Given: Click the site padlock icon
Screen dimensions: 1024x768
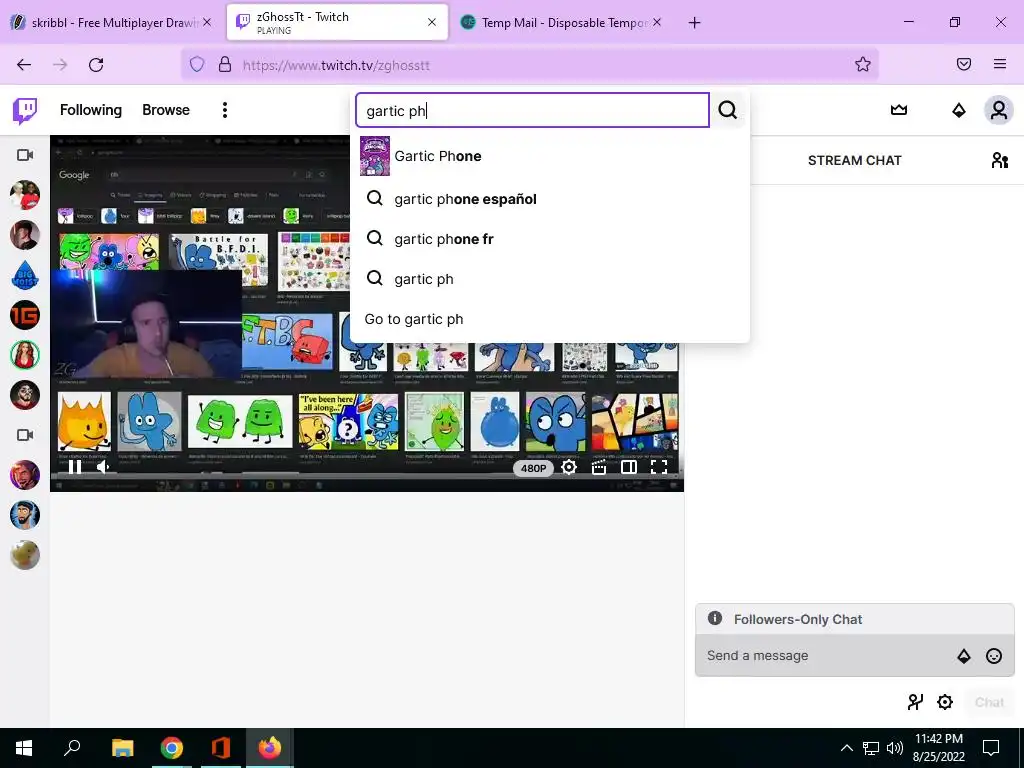Looking at the screenshot, I should [225, 65].
